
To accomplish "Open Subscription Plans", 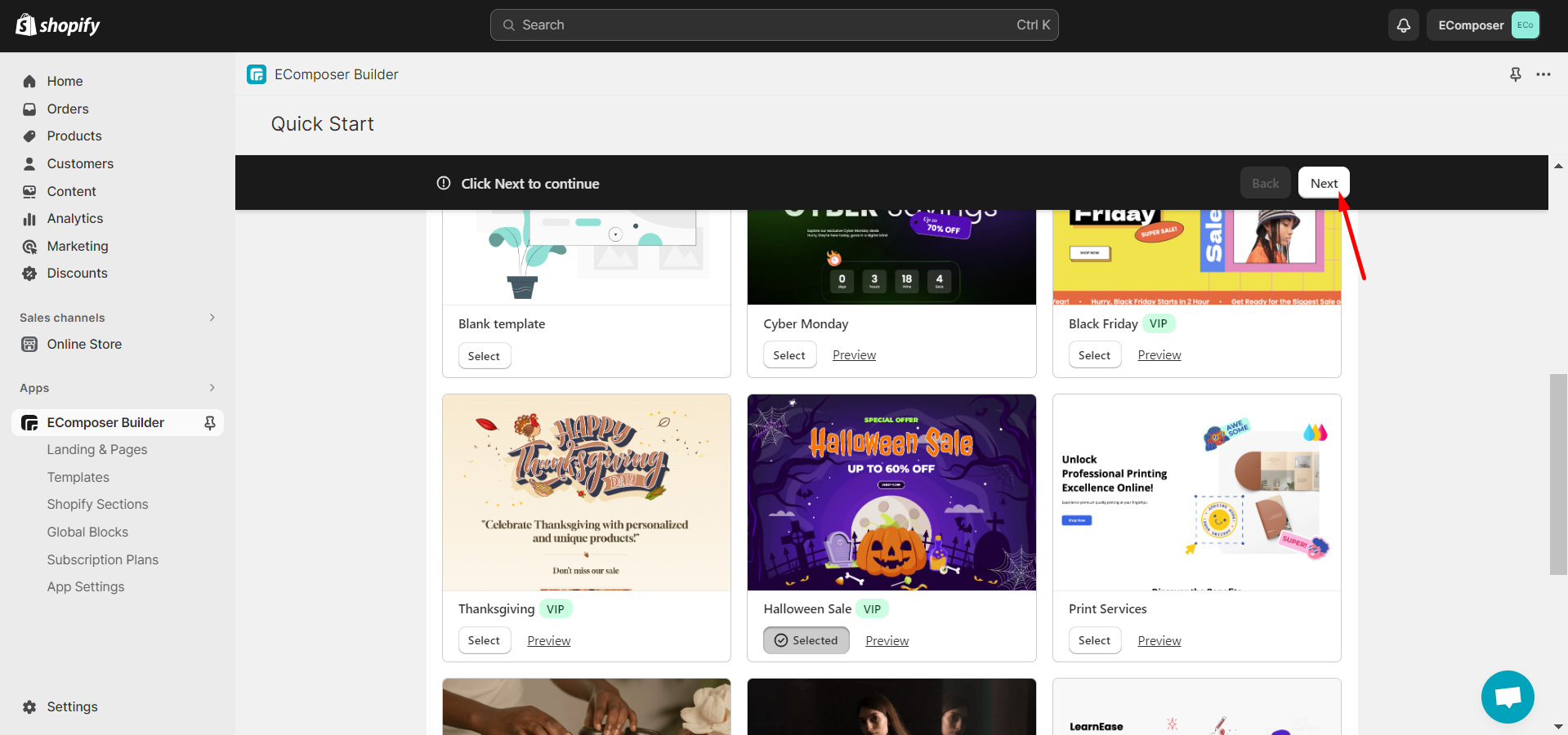I will pos(102,559).
